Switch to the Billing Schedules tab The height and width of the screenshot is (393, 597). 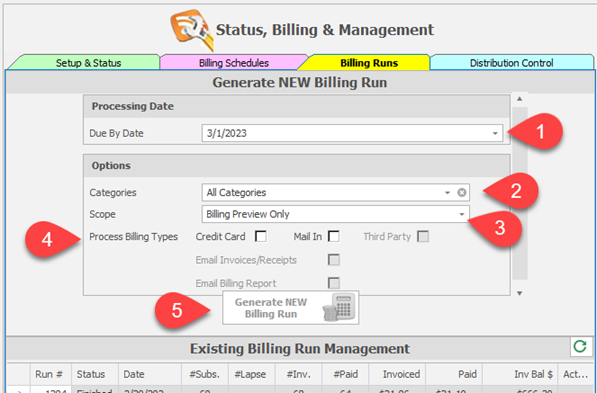coord(234,63)
